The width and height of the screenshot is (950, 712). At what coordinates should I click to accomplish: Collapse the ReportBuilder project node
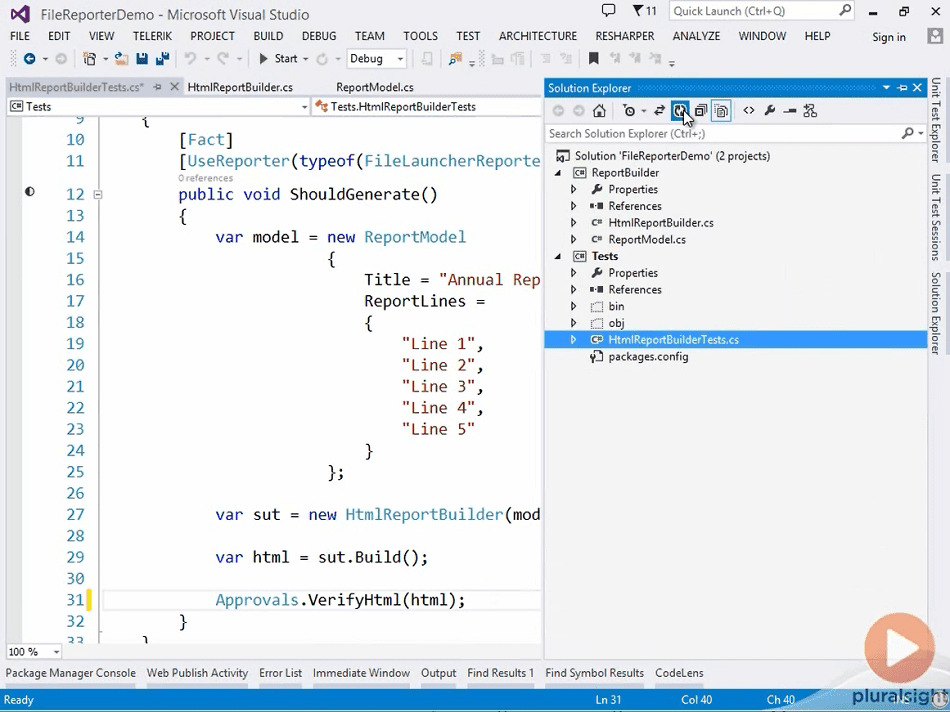click(x=558, y=173)
